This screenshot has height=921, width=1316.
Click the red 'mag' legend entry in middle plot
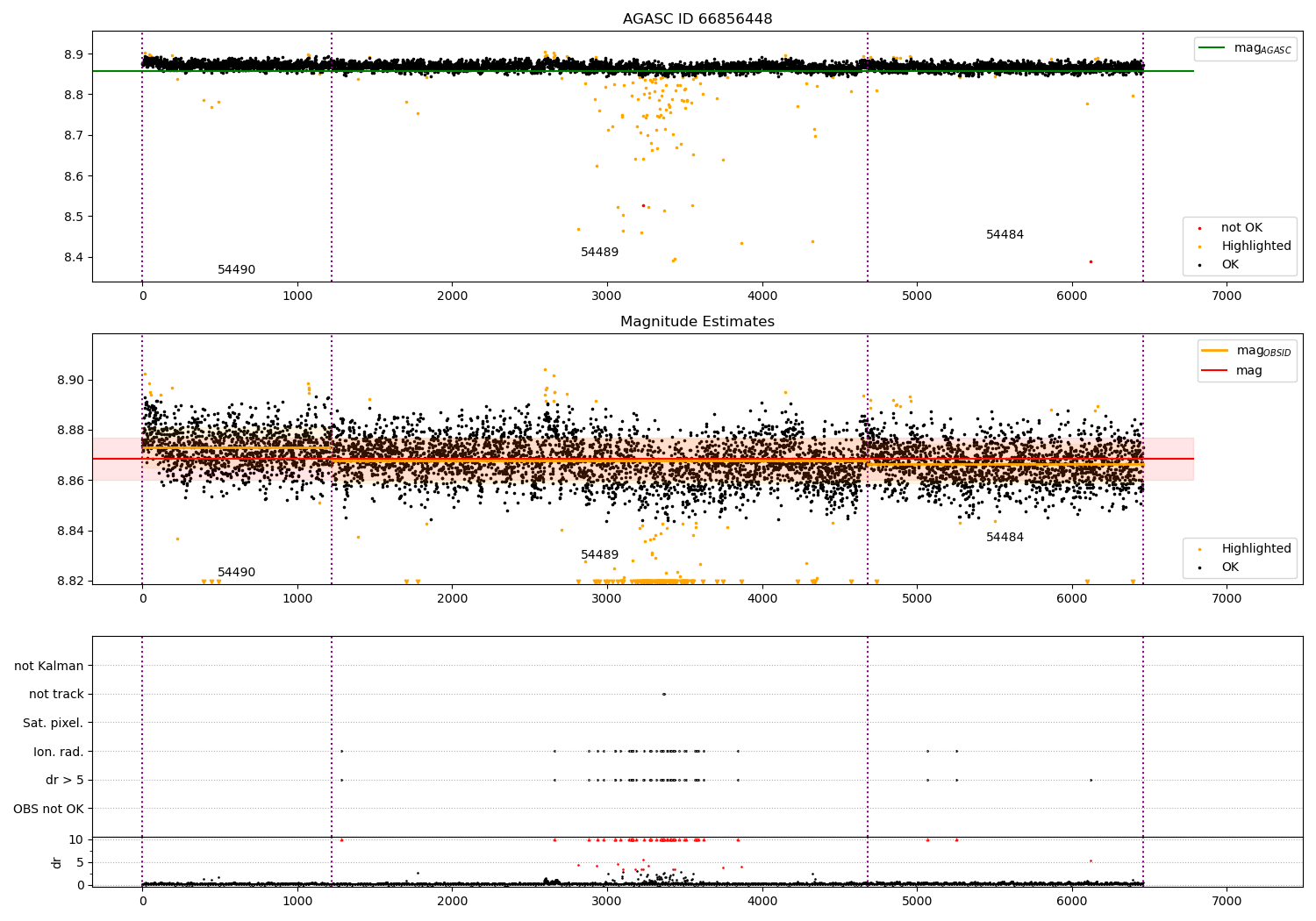click(1233, 370)
